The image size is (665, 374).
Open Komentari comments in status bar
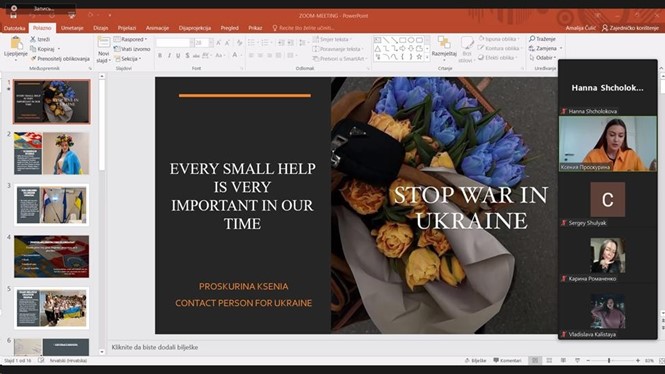pyautogui.click(x=507, y=360)
